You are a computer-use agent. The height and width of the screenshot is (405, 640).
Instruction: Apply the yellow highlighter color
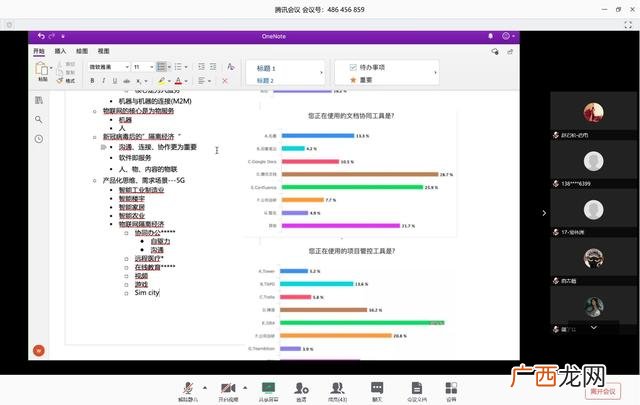click(162, 81)
